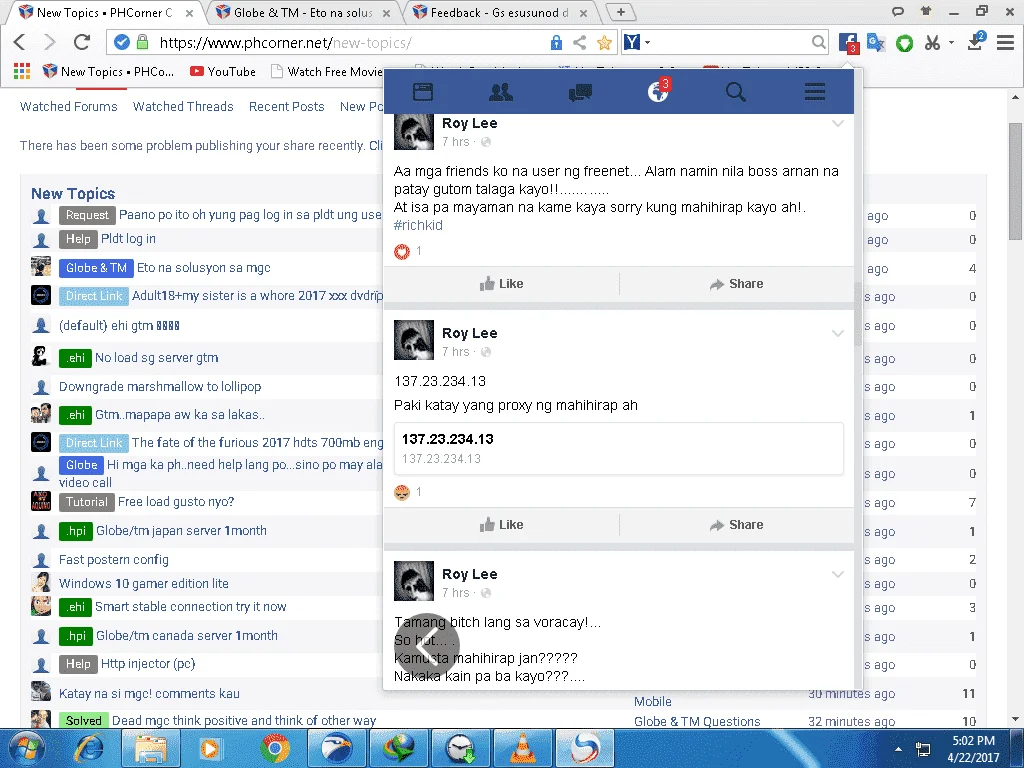Click the blue lock icon in address bar
Image resolution: width=1024 pixels, height=768 pixels.
(x=556, y=43)
